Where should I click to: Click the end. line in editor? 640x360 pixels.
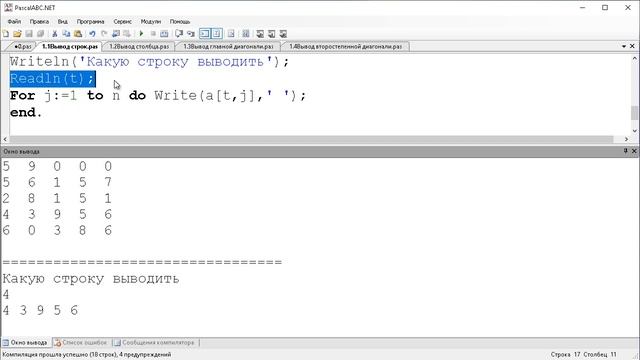pyautogui.click(x=26, y=113)
